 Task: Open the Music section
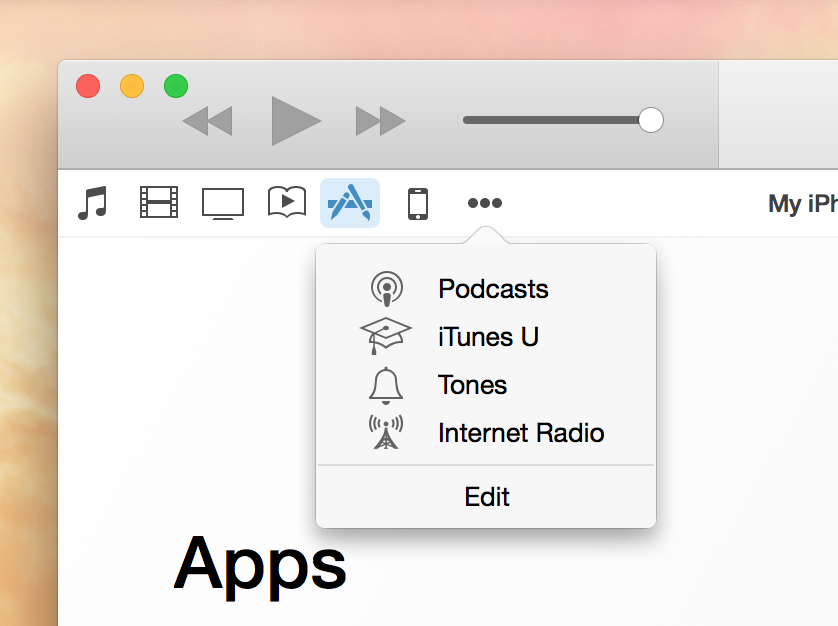point(93,203)
